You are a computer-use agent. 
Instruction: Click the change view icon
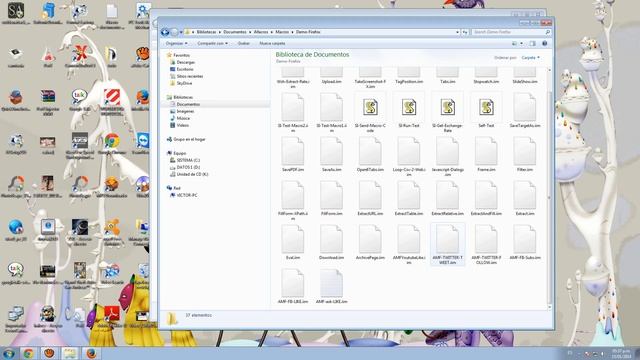515,43
